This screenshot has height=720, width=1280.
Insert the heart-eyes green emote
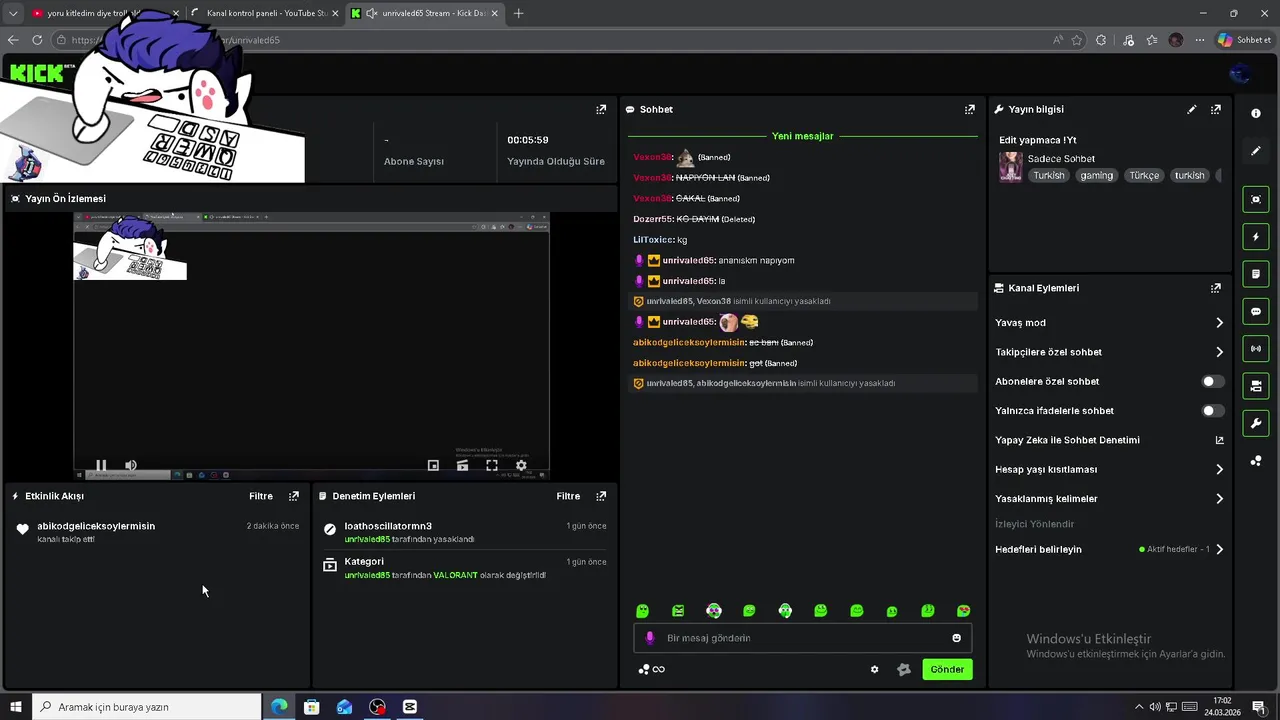(x=964, y=611)
